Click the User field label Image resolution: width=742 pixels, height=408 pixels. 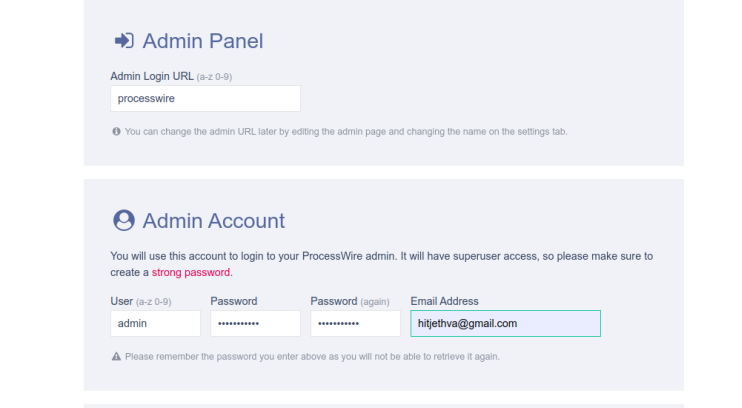(x=123, y=301)
